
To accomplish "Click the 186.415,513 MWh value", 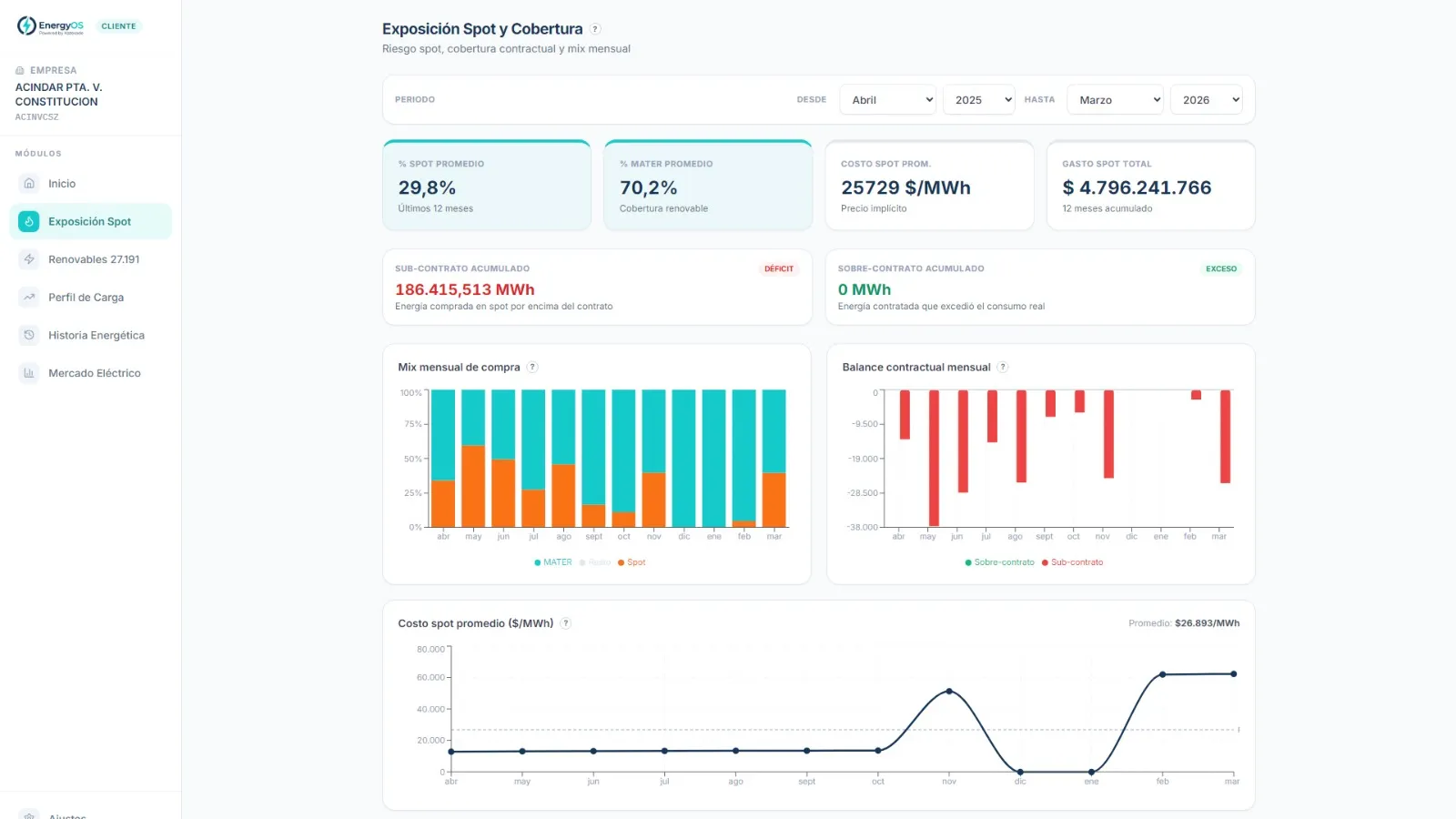I will (465, 289).
